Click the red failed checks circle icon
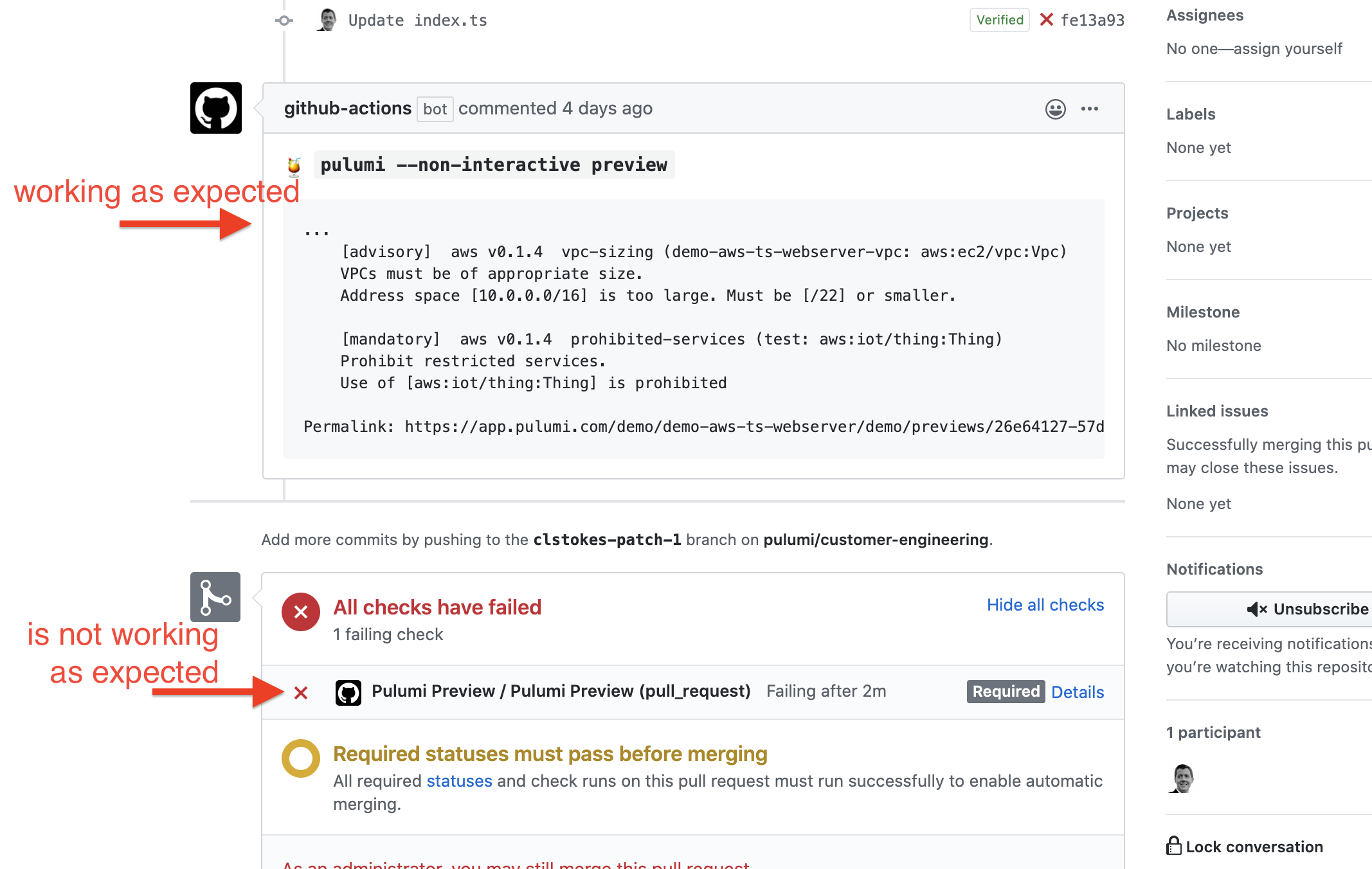 click(x=301, y=612)
